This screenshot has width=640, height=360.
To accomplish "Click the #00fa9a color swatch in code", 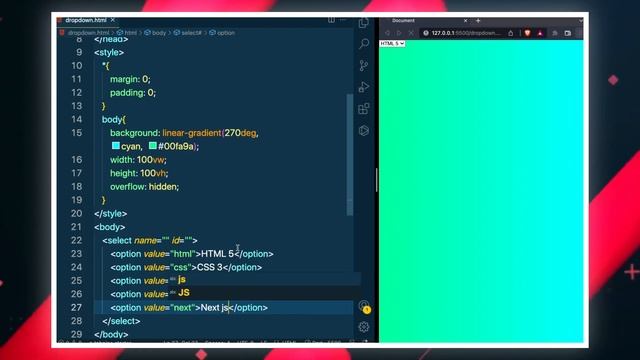I will point(153,146).
